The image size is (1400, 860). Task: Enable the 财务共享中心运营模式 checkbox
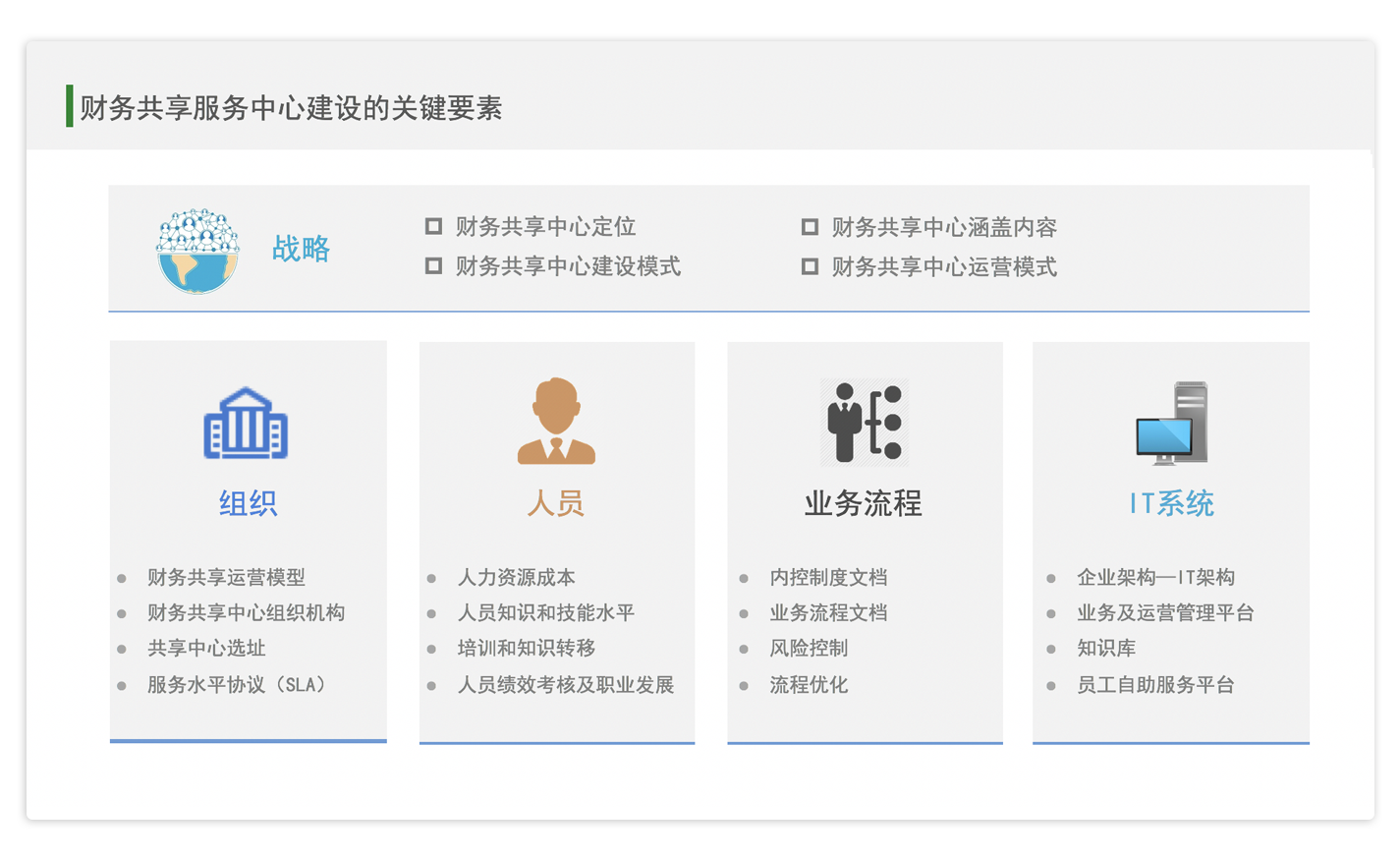[x=810, y=266]
